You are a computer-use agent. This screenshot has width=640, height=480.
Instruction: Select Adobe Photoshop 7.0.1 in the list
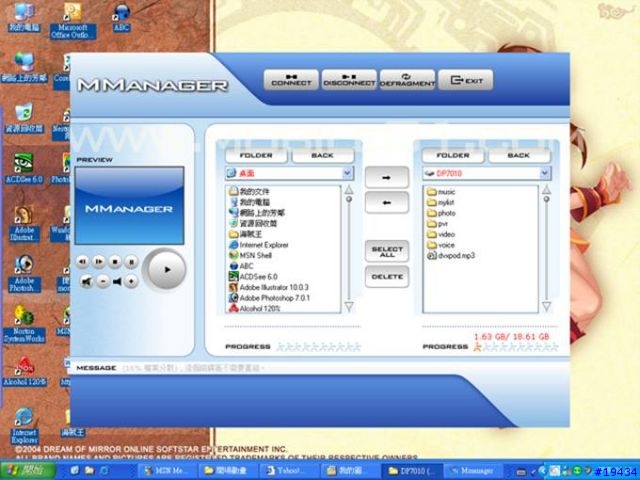tap(269, 298)
